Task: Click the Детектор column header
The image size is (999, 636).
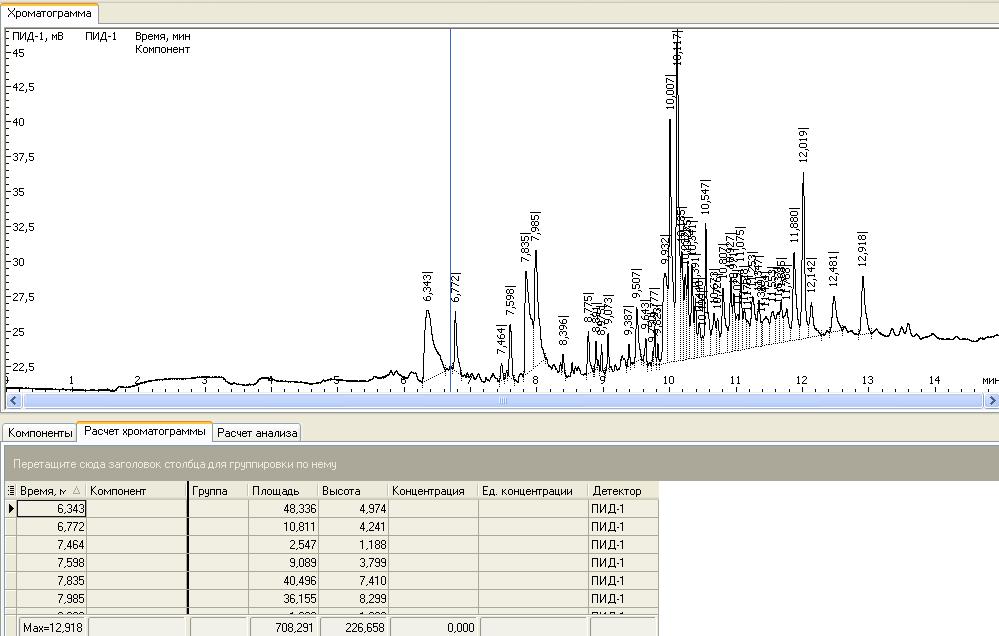Action: pos(622,491)
